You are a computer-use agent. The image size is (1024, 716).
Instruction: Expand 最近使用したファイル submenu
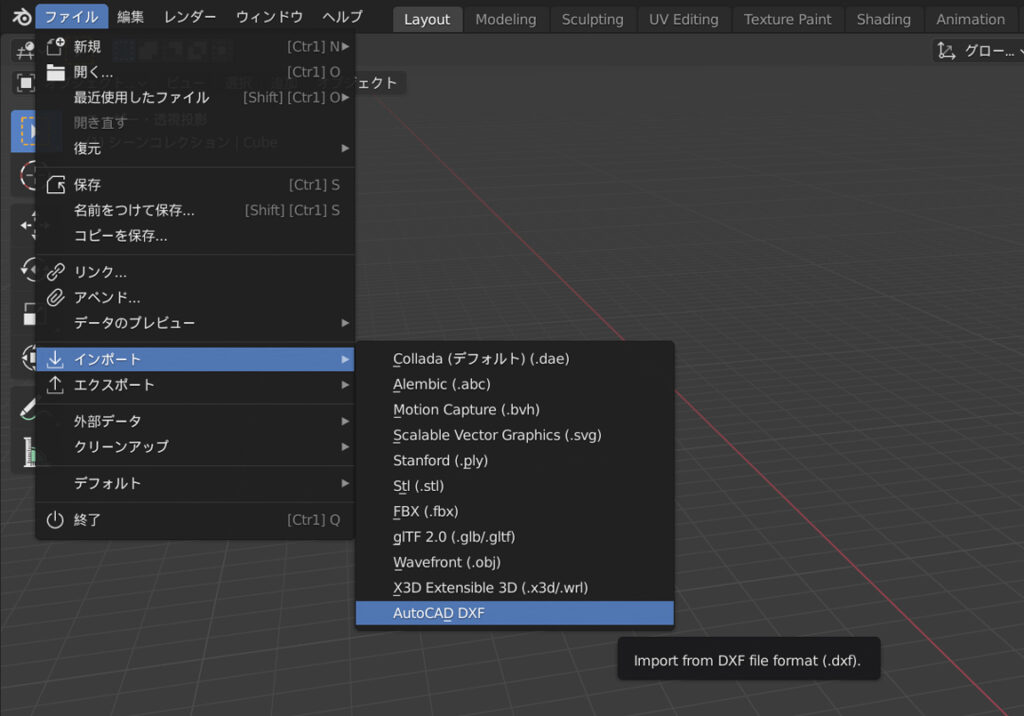pos(195,97)
